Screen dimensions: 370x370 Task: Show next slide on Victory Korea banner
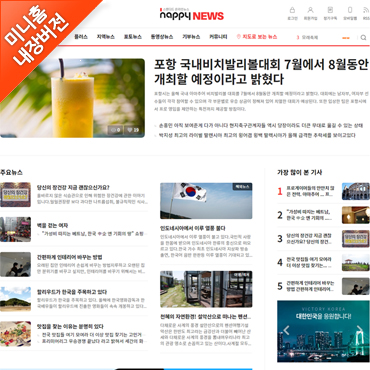click(x=359, y=330)
